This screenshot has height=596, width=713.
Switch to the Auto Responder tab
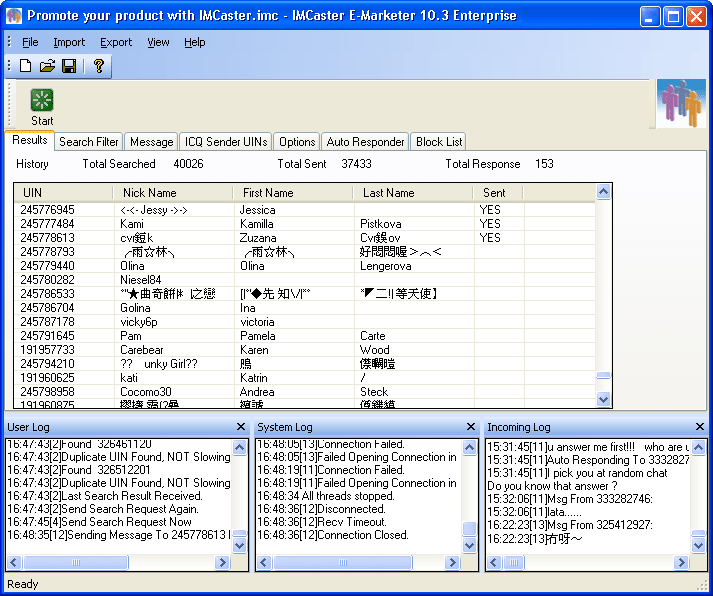coord(365,142)
